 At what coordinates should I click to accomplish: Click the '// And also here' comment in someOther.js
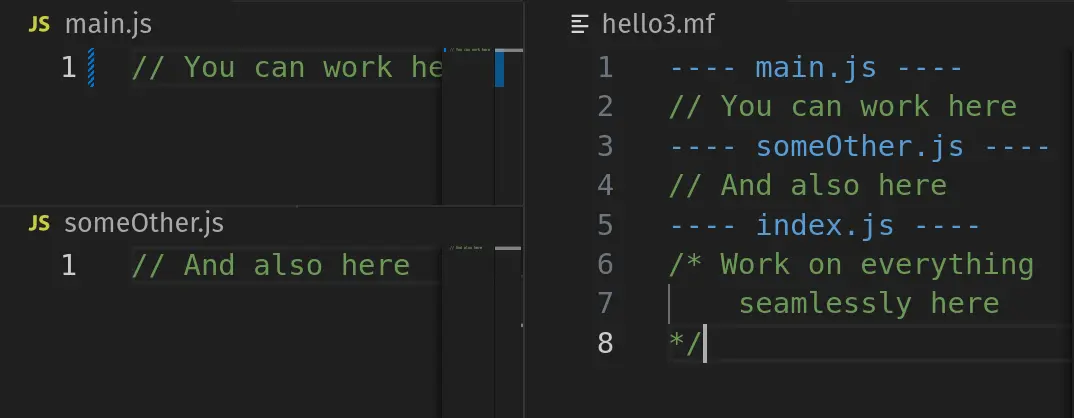coord(271,265)
